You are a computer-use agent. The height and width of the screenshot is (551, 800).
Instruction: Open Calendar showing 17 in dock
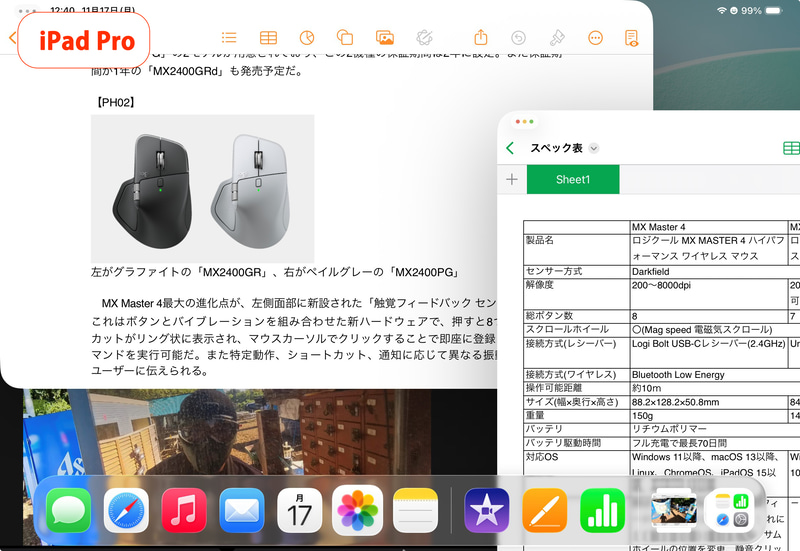(x=299, y=510)
